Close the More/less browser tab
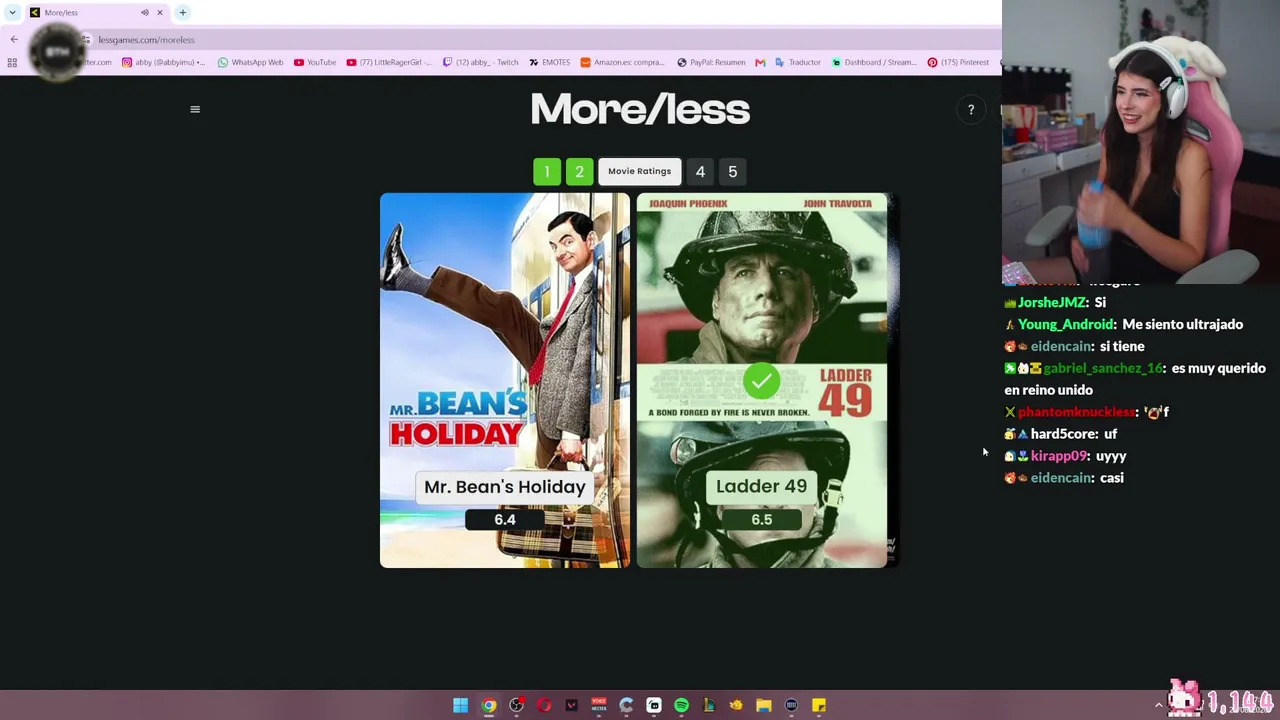This screenshot has height=720, width=1280. pyautogui.click(x=159, y=12)
